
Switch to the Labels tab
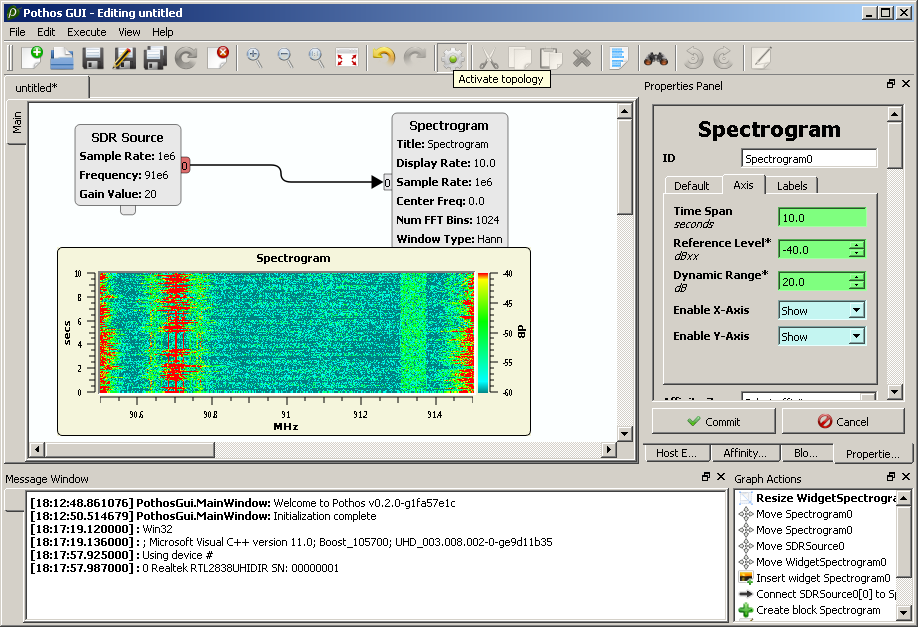tap(792, 185)
